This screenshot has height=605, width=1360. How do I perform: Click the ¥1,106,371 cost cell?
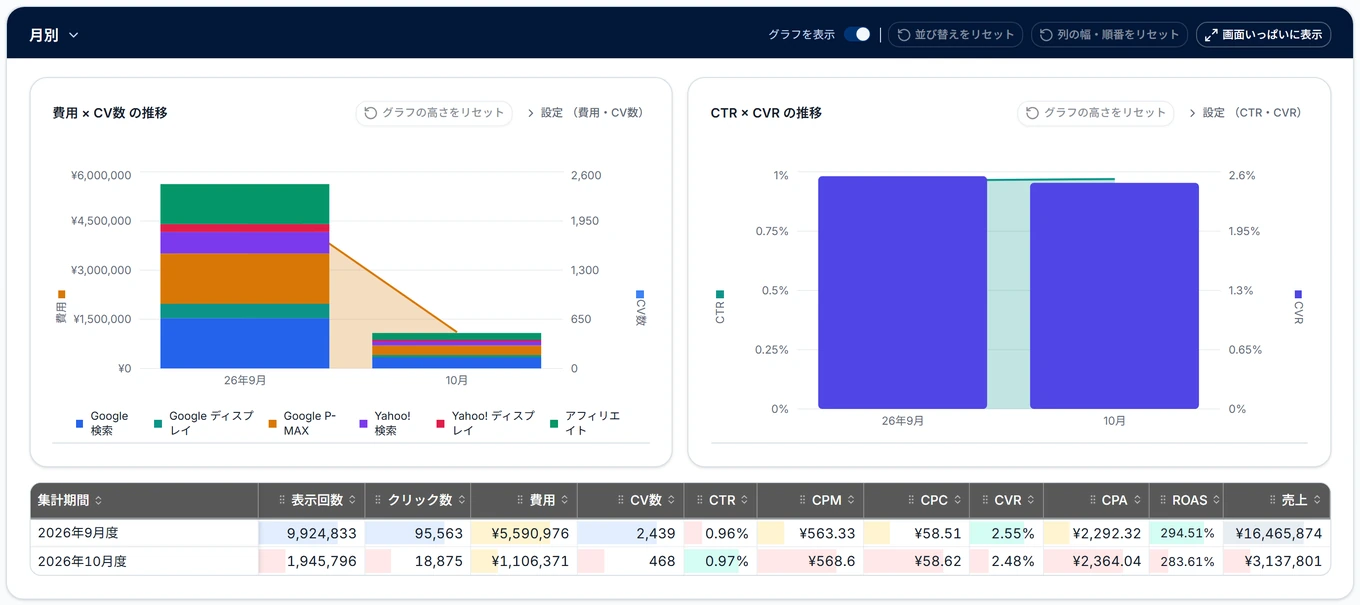[x=524, y=561]
